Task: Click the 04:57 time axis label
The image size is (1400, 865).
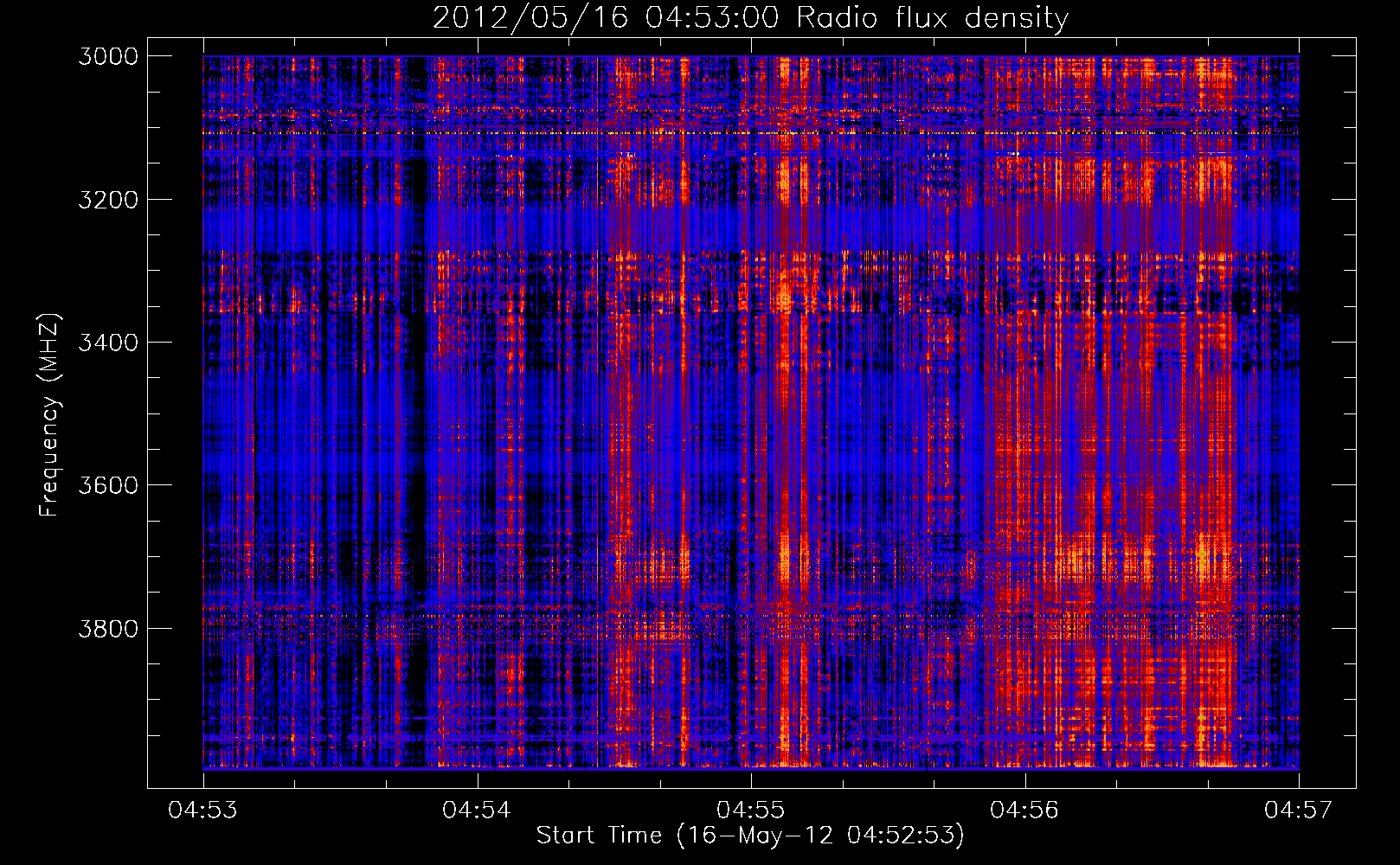Action: point(1299,810)
